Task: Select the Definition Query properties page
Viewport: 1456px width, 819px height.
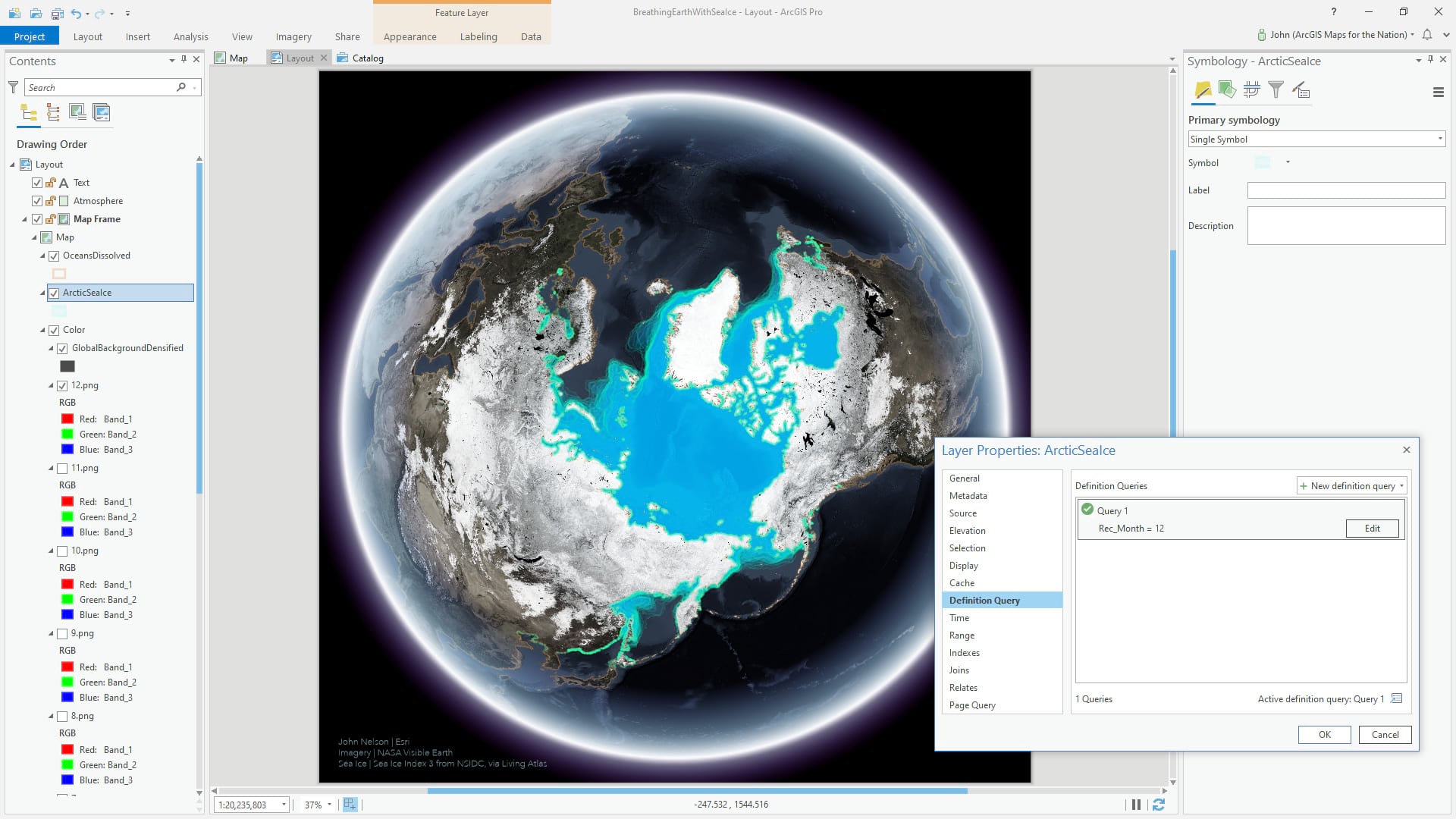Action: 984,601
